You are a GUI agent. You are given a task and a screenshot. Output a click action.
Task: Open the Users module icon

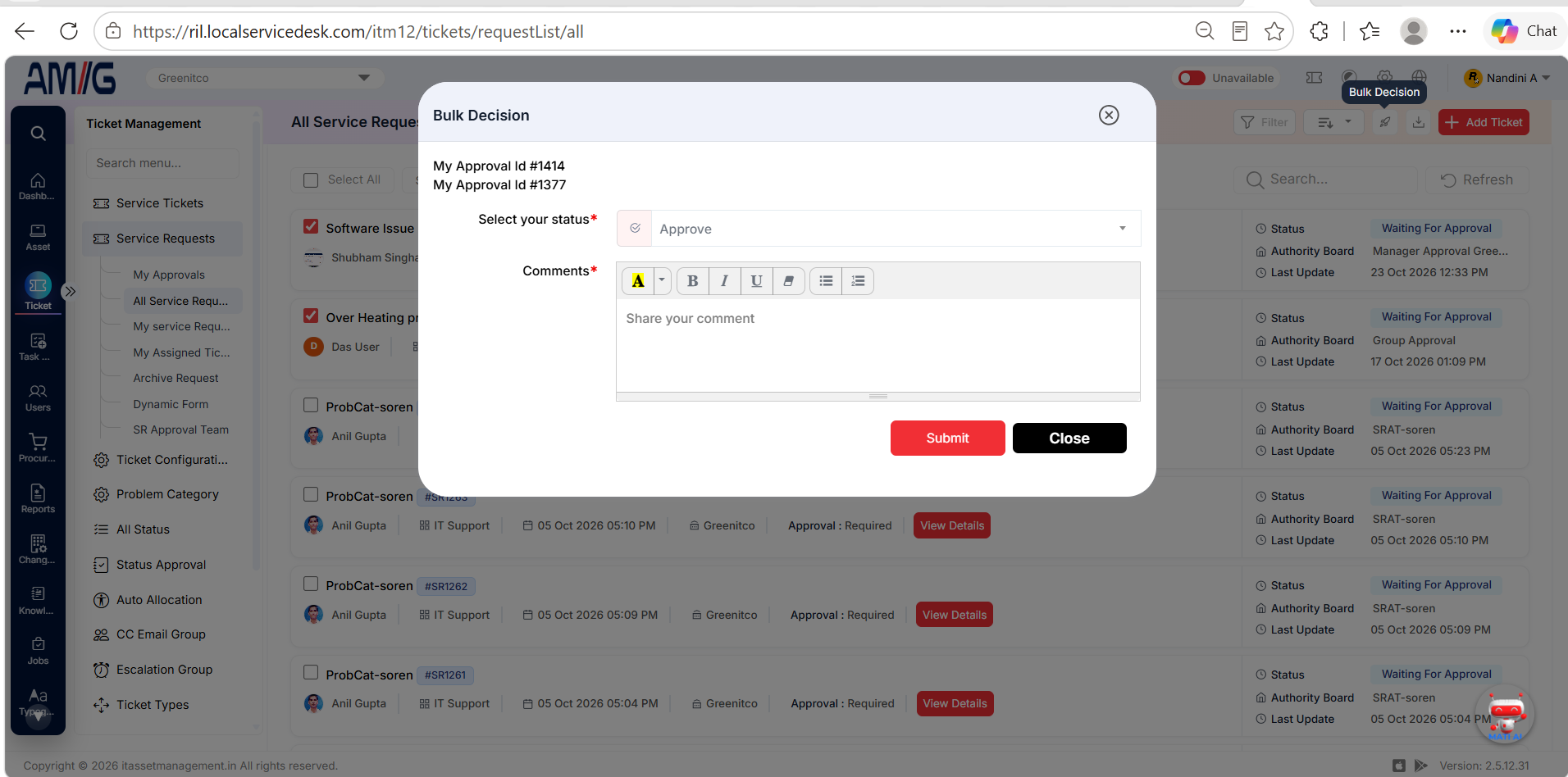point(38,398)
